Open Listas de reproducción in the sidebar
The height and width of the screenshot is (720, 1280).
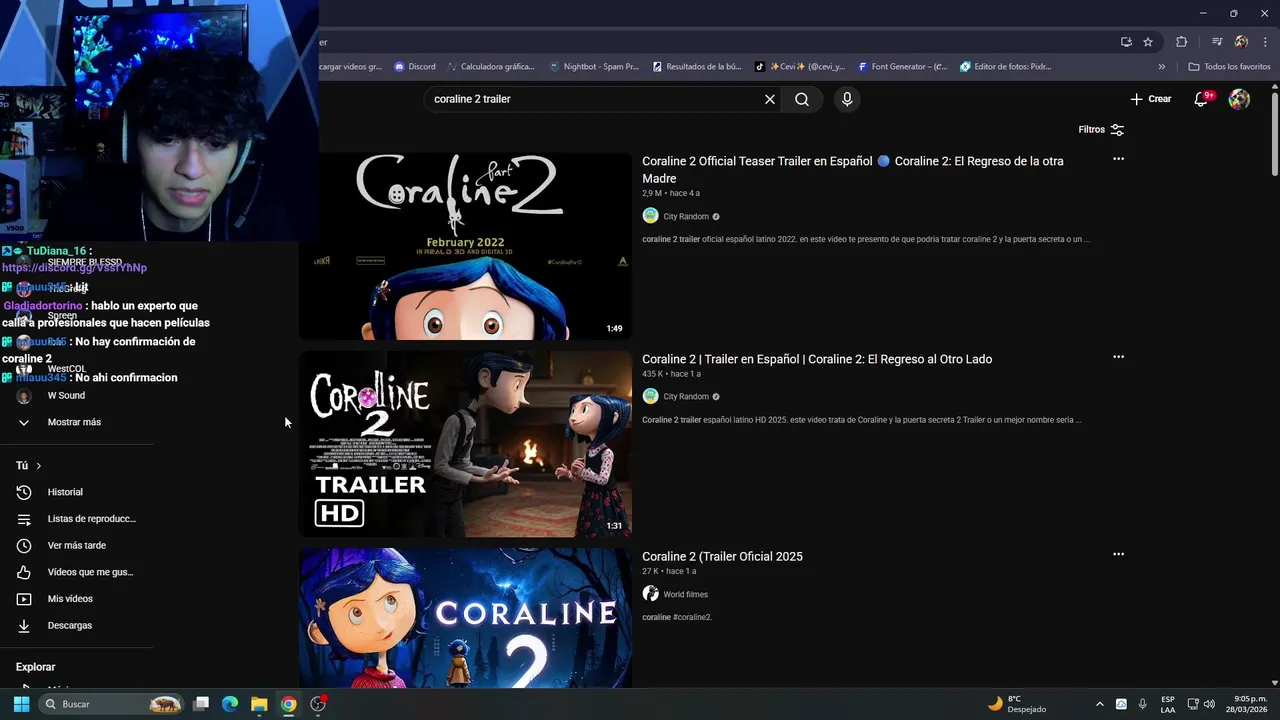[76, 519]
